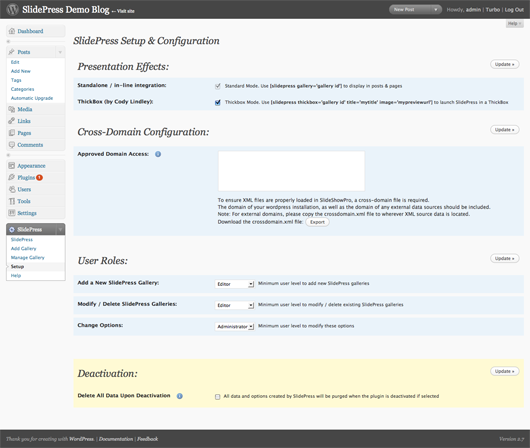
Task: Click Update button for Deactivation
Action: pos(505,371)
